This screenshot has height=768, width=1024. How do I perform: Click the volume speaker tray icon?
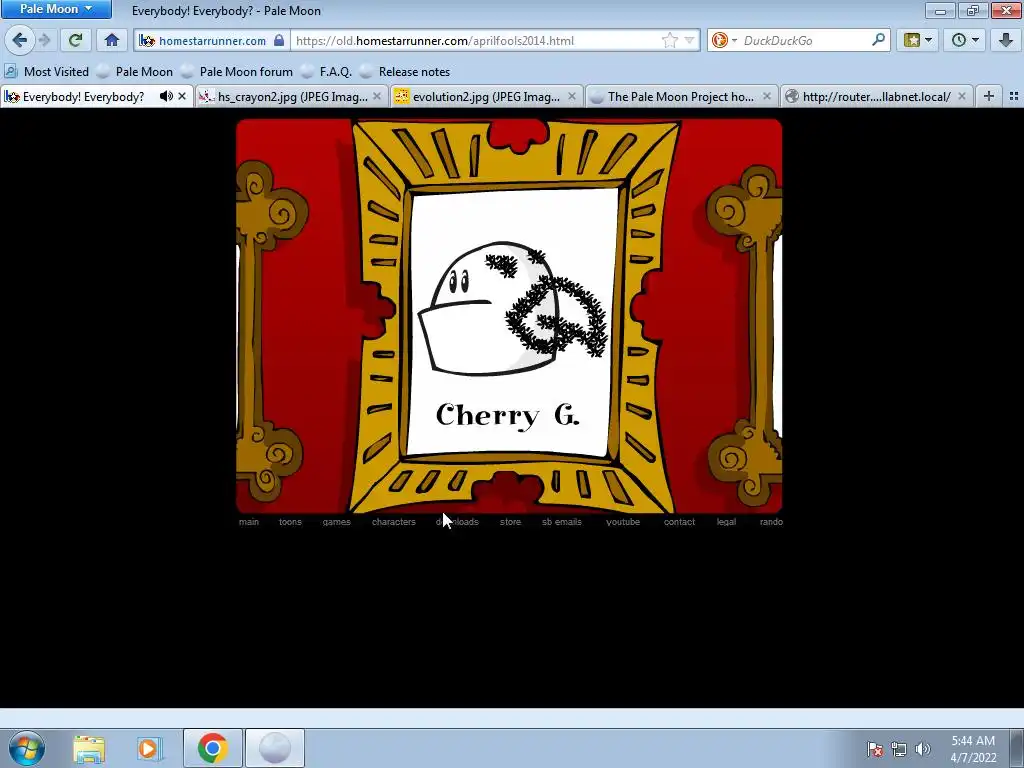click(922, 749)
